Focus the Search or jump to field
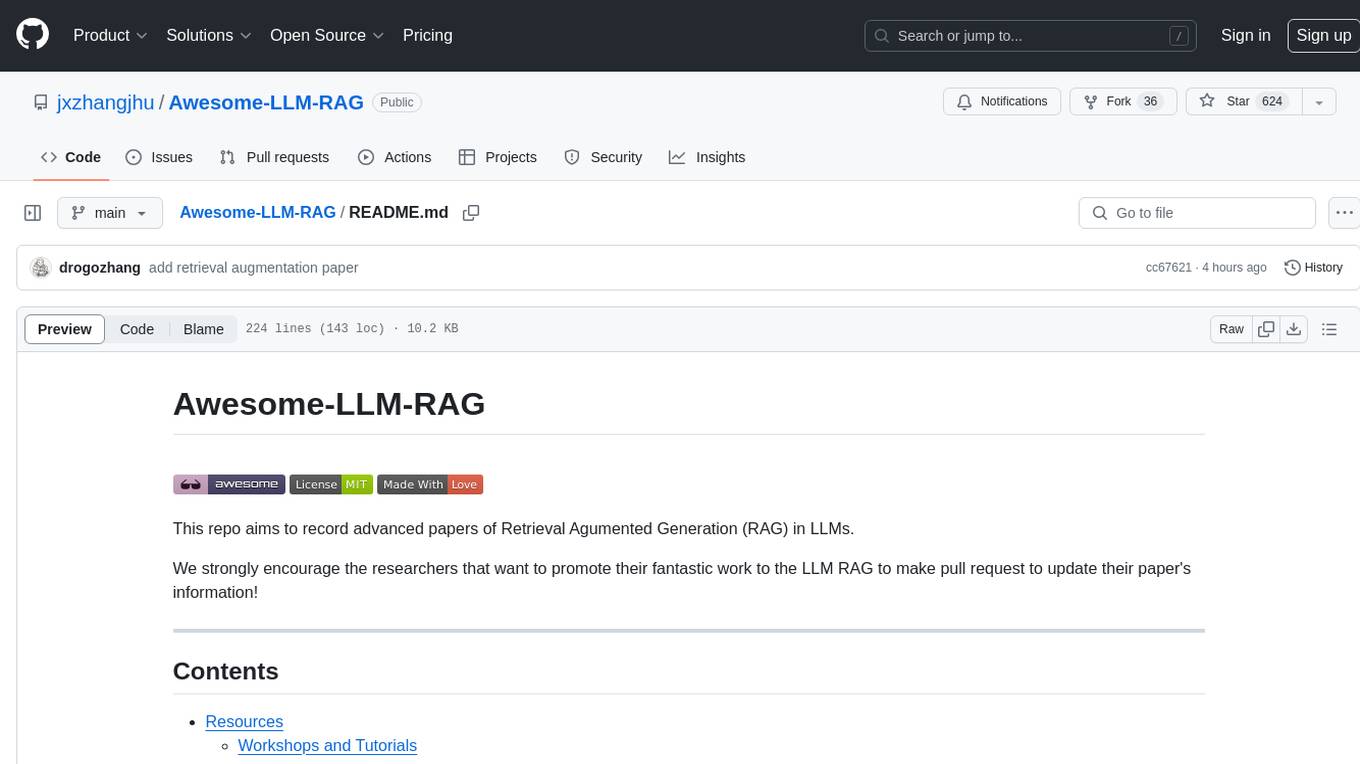 (x=1032, y=36)
